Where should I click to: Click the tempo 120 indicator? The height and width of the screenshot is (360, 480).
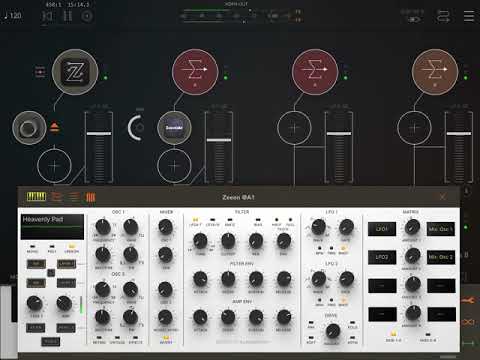click(13, 16)
